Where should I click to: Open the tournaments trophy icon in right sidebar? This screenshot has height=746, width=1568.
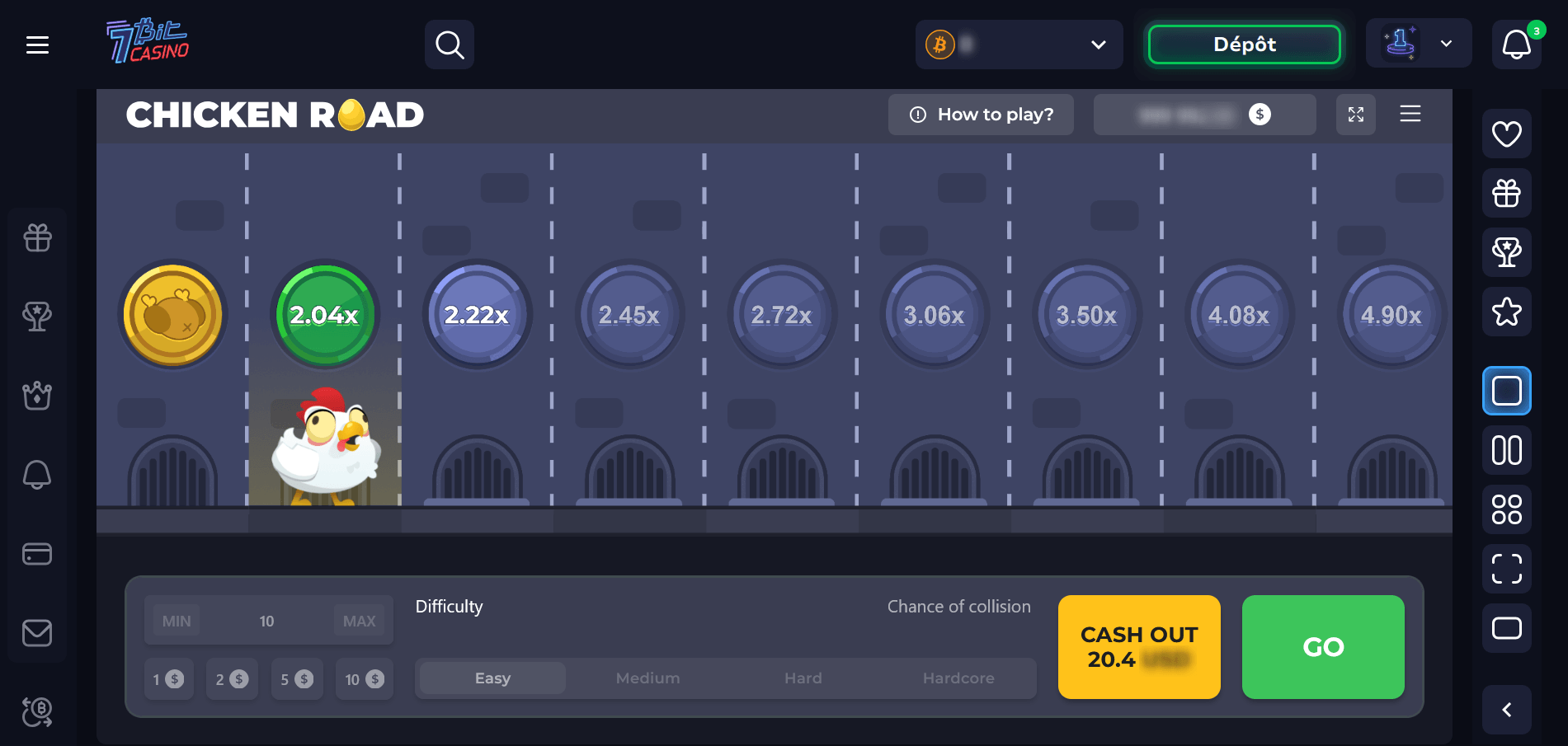point(1506,252)
